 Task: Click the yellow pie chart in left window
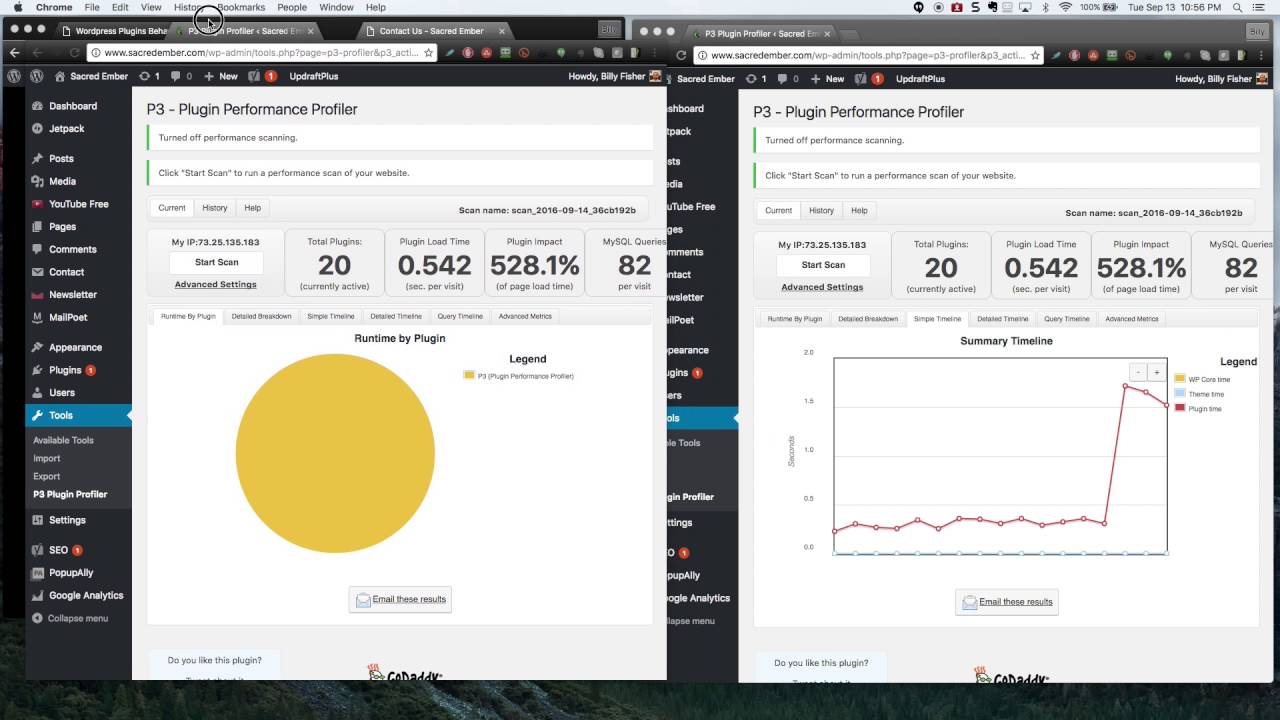coord(335,453)
